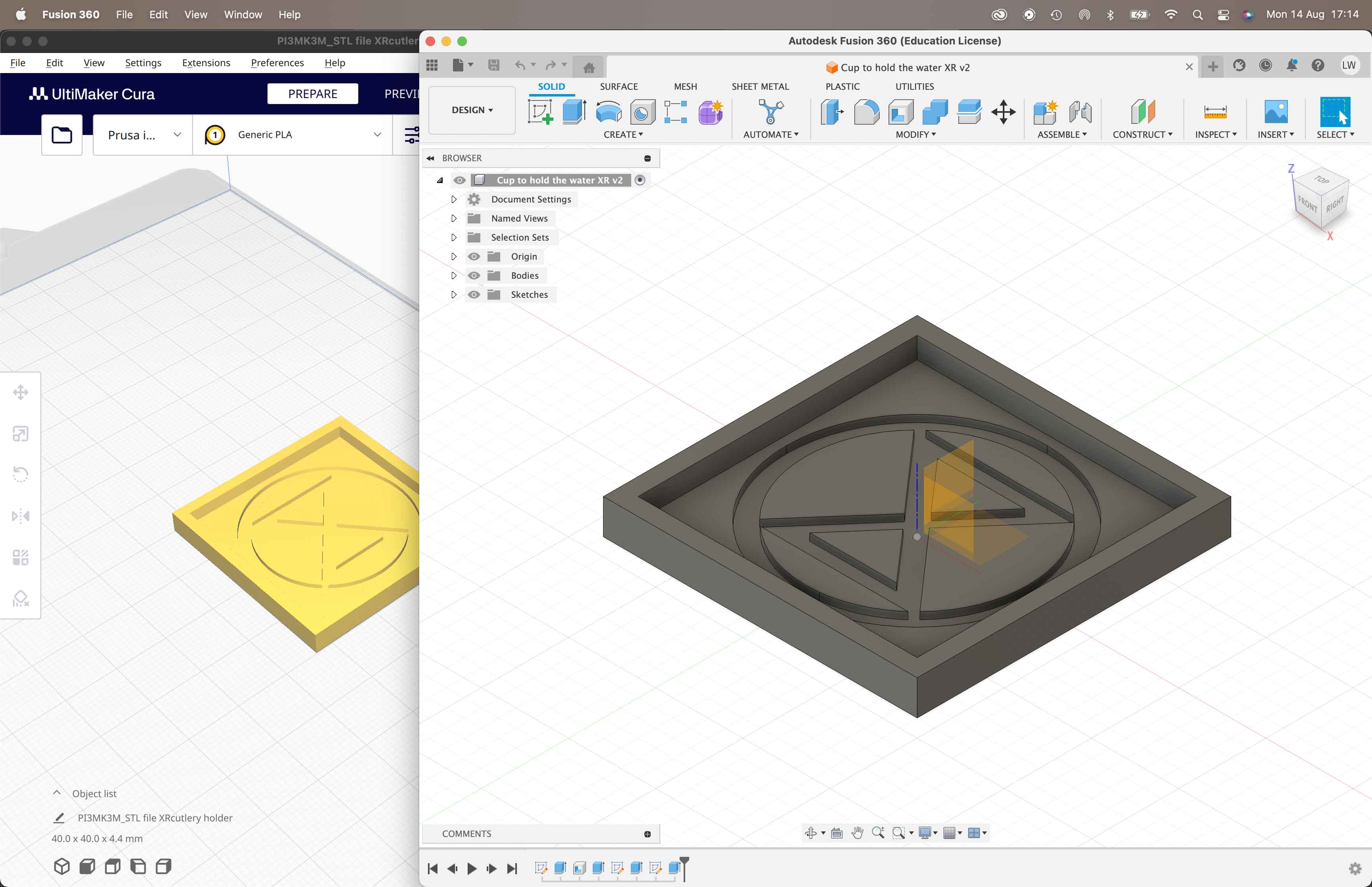Click the Automate tool icon
Viewport: 1372px width, 887px height.
(x=771, y=111)
